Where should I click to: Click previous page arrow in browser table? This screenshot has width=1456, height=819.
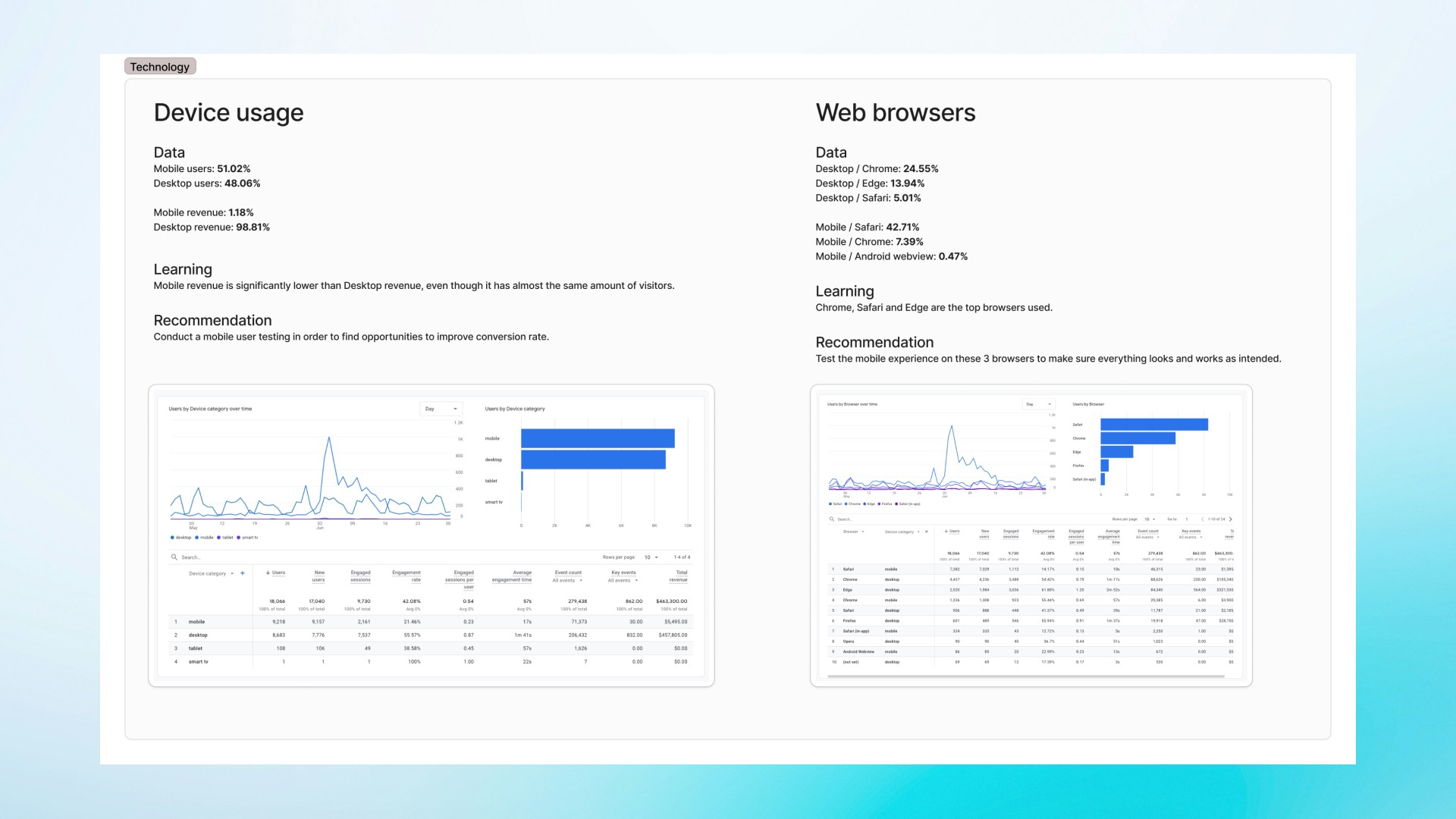click(1202, 519)
